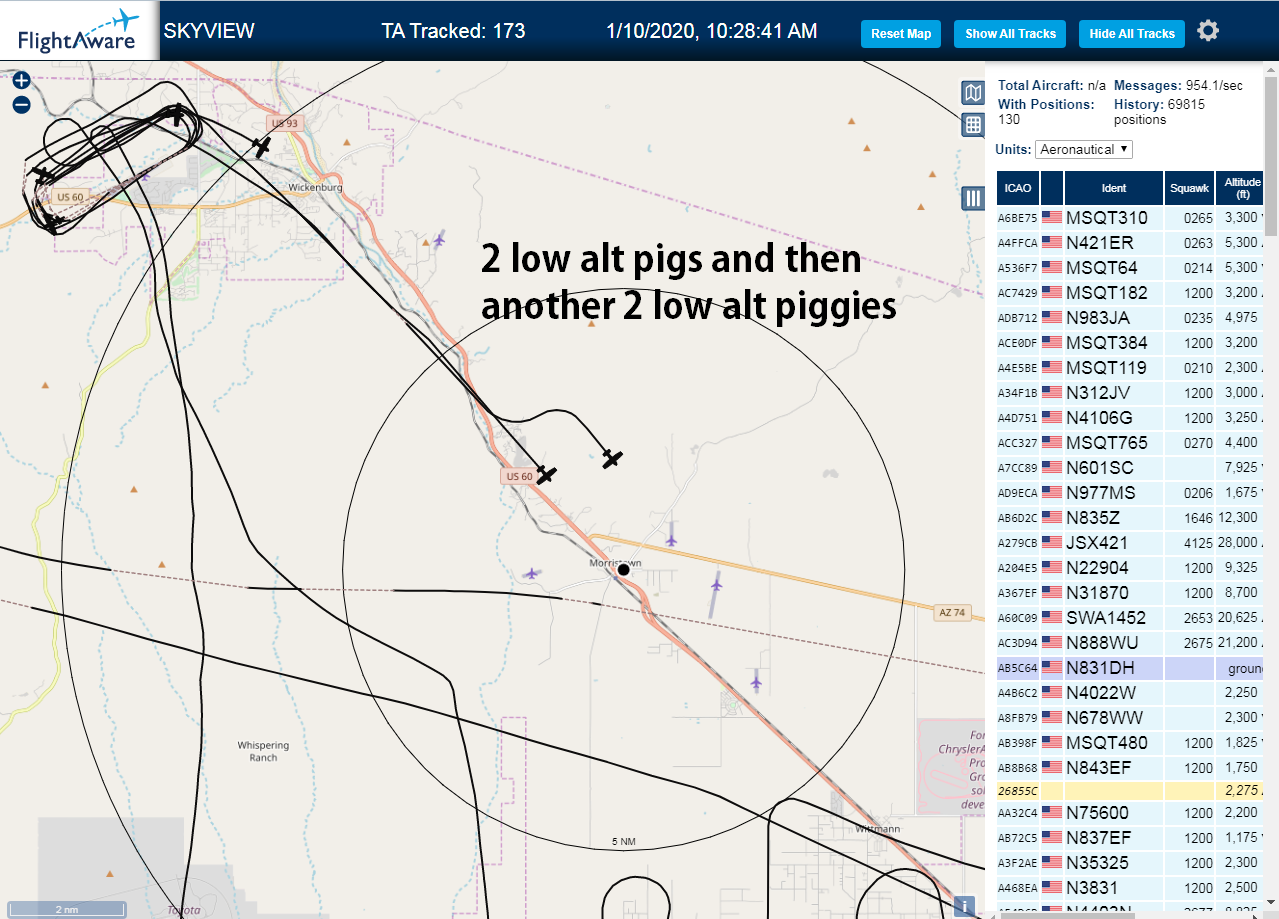Select purple aircraft north of Morristown
This screenshot has height=919, width=1279.
[671, 539]
